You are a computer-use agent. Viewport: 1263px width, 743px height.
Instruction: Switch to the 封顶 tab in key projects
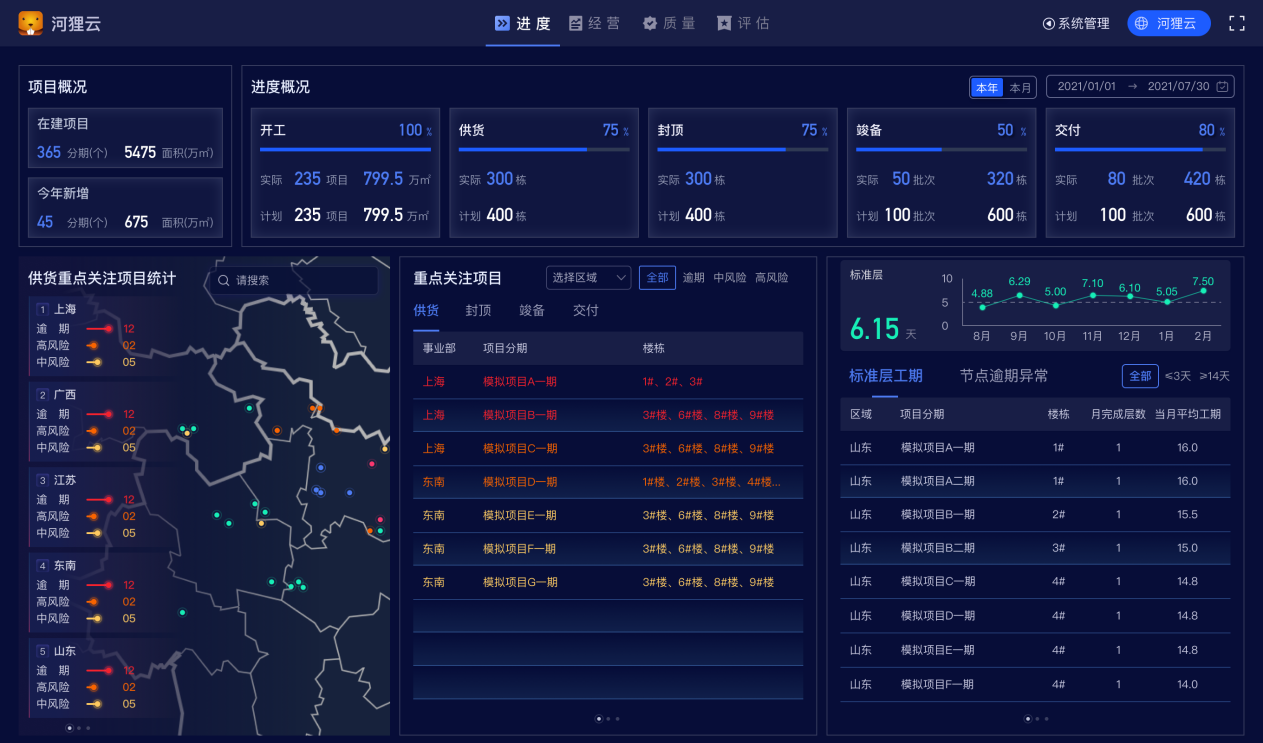pyautogui.click(x=478, y=311)
